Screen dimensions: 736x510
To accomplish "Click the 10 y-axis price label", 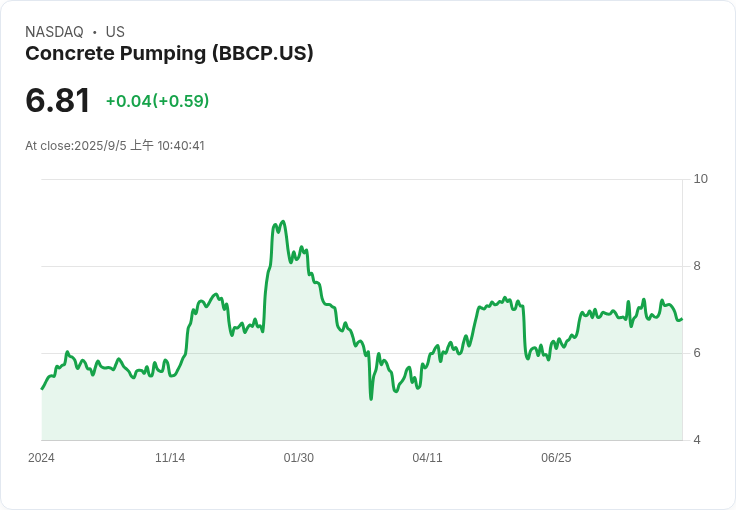I will (x=700, y=179).
